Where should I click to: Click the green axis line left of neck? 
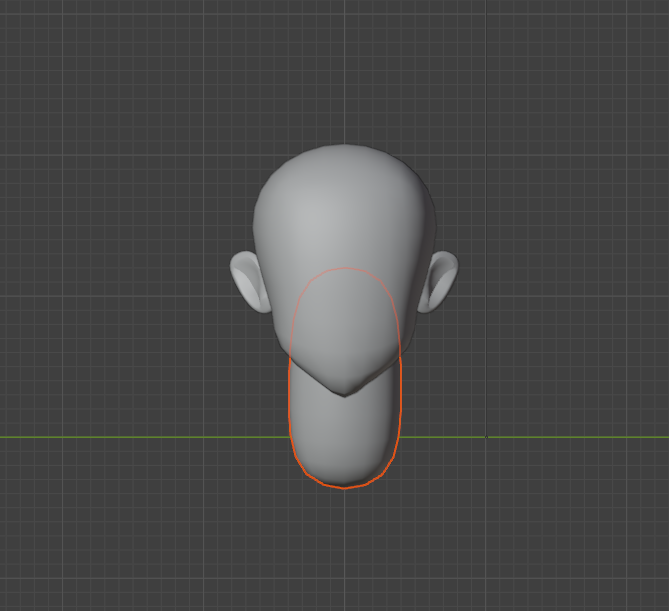point(144,437)
